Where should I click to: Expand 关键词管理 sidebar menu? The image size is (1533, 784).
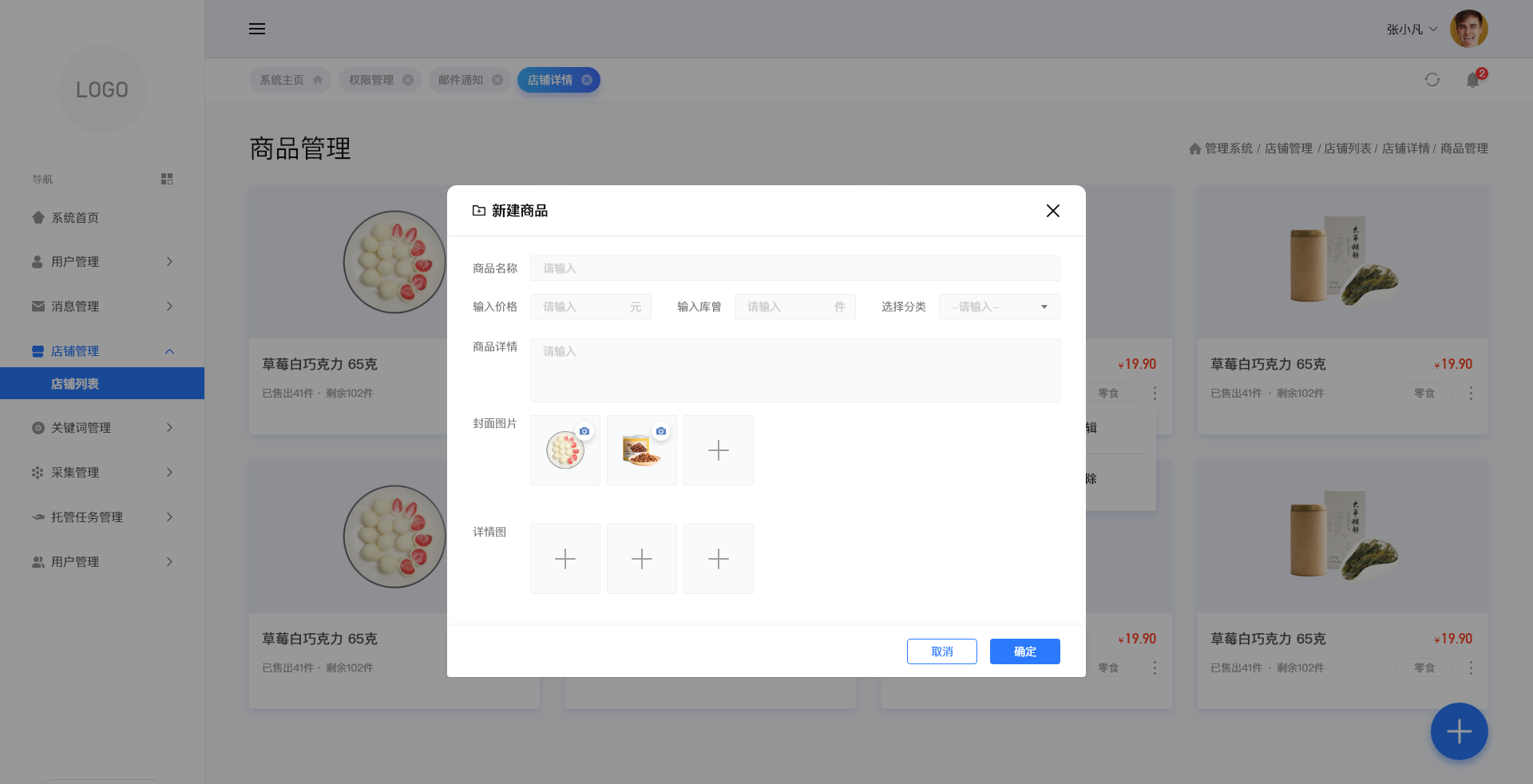click(x=169, y=428)
